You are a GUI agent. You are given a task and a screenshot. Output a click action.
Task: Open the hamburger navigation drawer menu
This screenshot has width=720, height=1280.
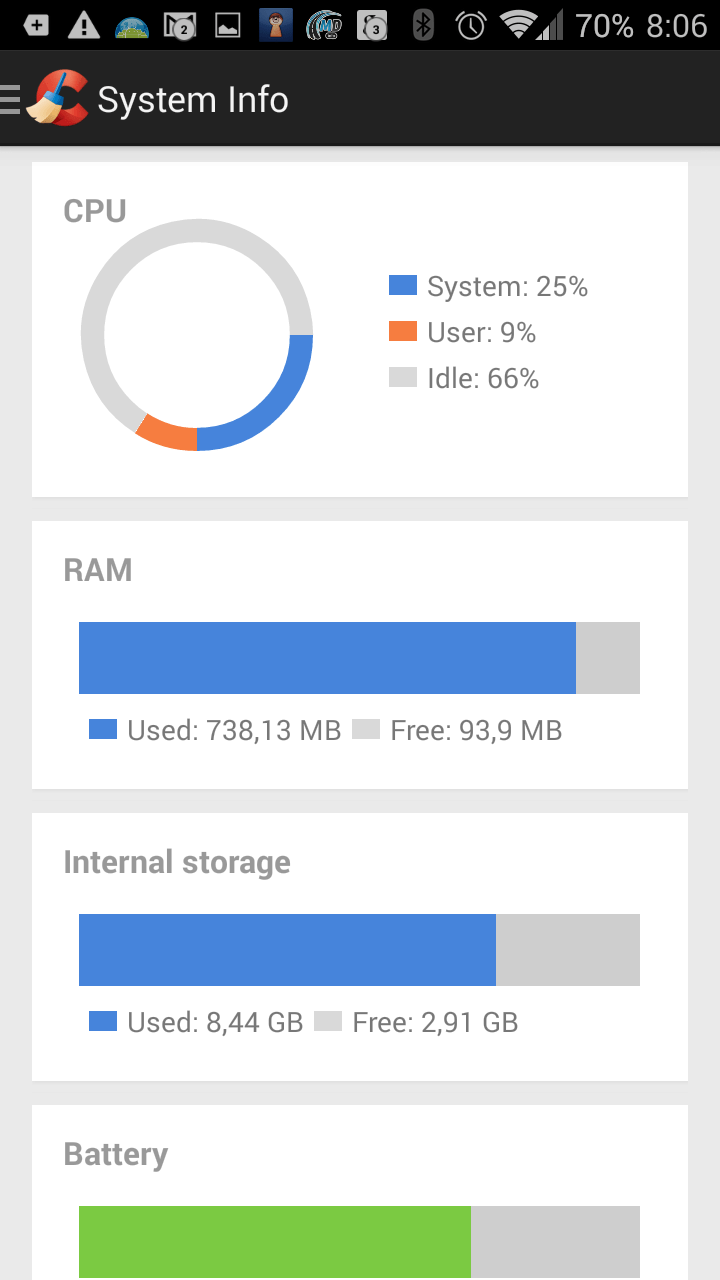coord(10,99)
